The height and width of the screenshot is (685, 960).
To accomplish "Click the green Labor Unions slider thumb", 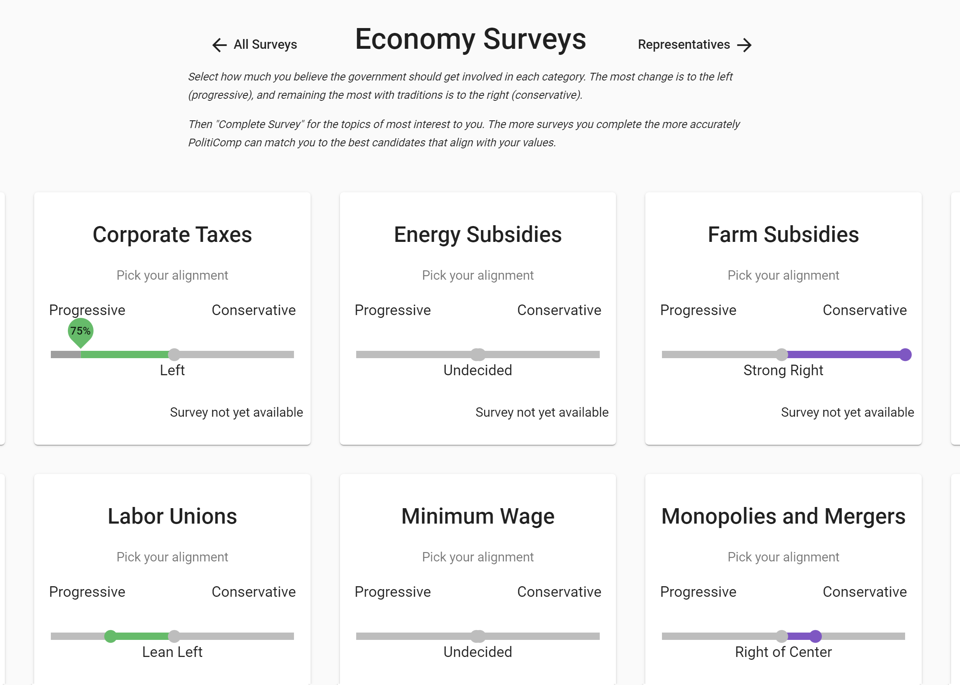I will [111, 636].
